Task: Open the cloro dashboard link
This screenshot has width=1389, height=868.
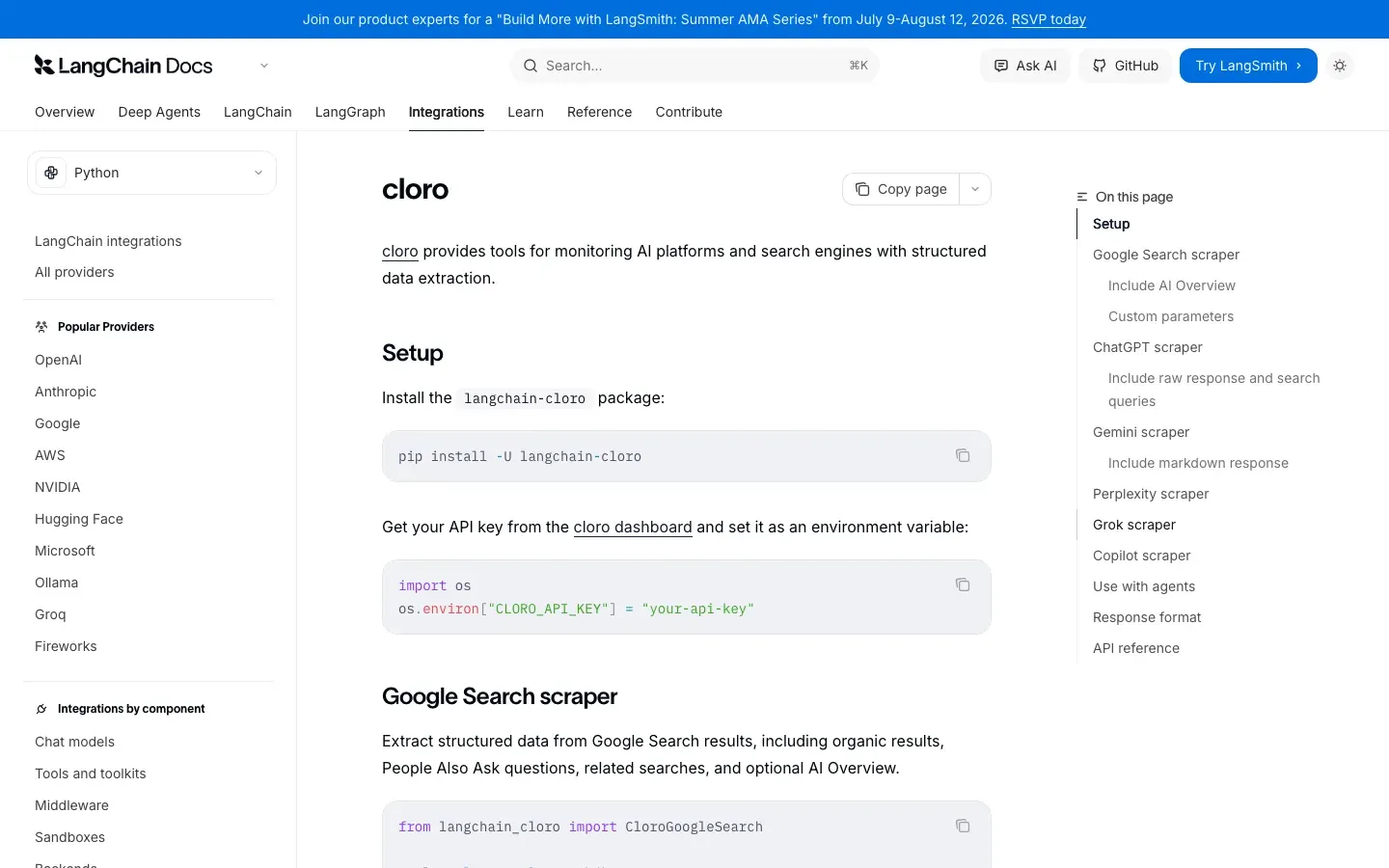Action: [x=633, y=527]
